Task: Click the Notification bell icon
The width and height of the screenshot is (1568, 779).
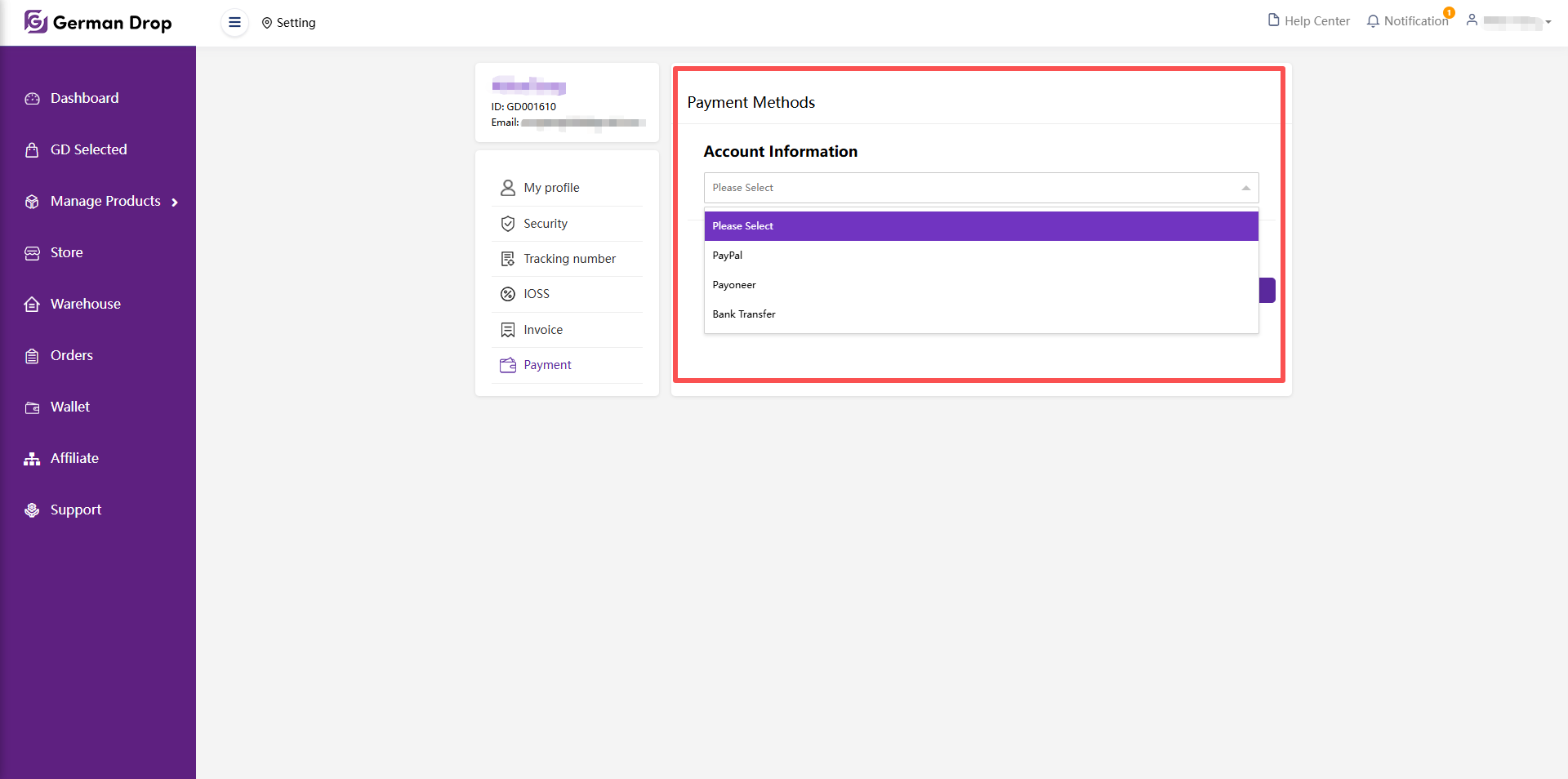Action: tap(1373, 21)
